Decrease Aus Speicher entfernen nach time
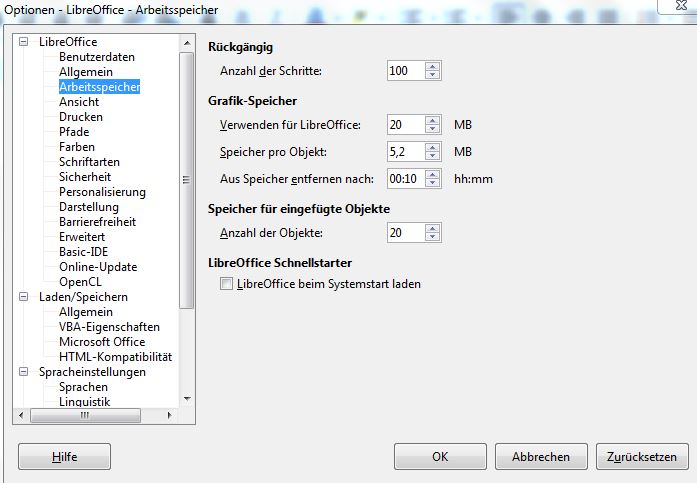The width and height of the screenshot is (697, 483). pos(433,184)
